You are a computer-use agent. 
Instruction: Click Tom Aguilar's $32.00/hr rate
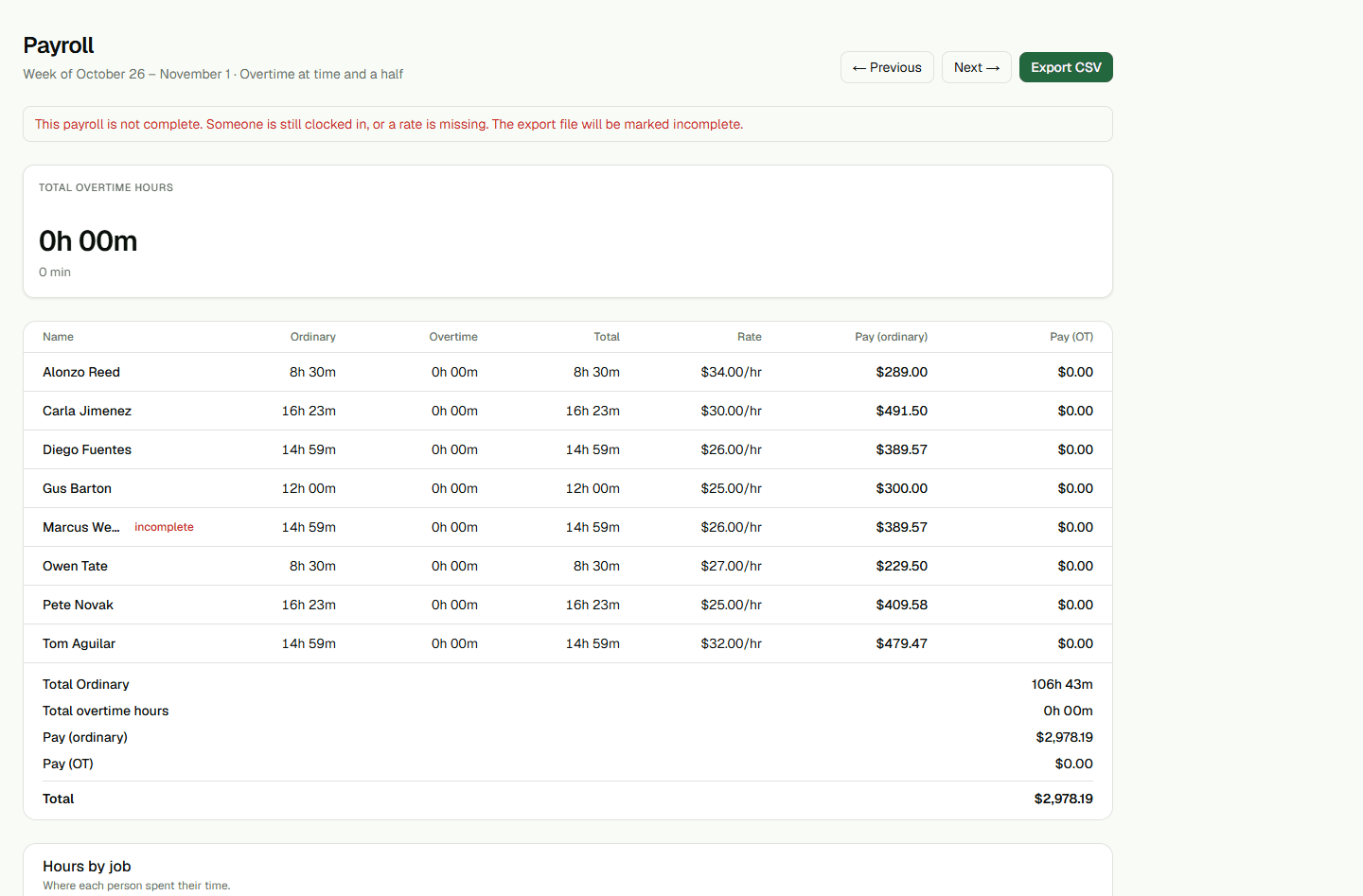coord(731,643)
